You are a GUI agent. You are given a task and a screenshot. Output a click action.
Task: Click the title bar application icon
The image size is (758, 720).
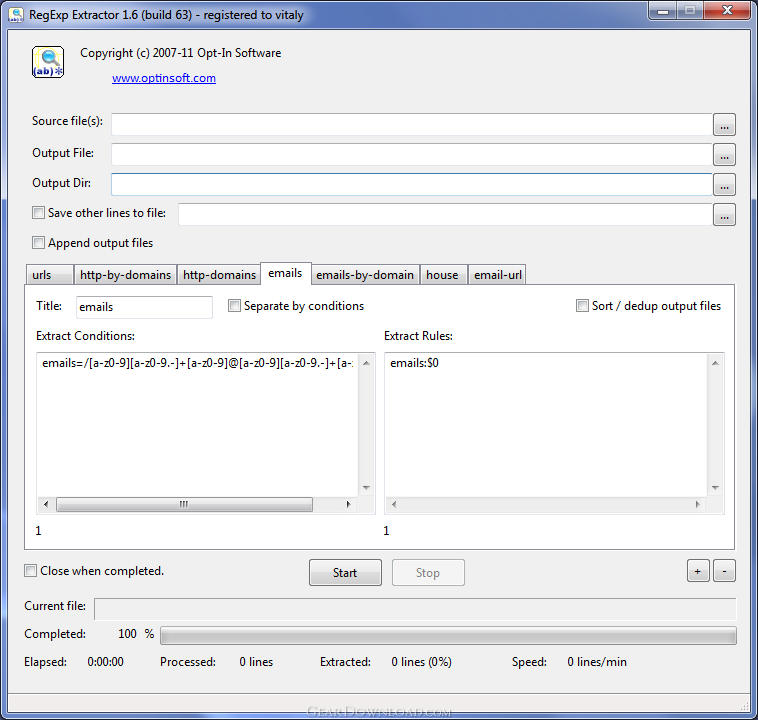pyautogui.click(x=16, y=11)
